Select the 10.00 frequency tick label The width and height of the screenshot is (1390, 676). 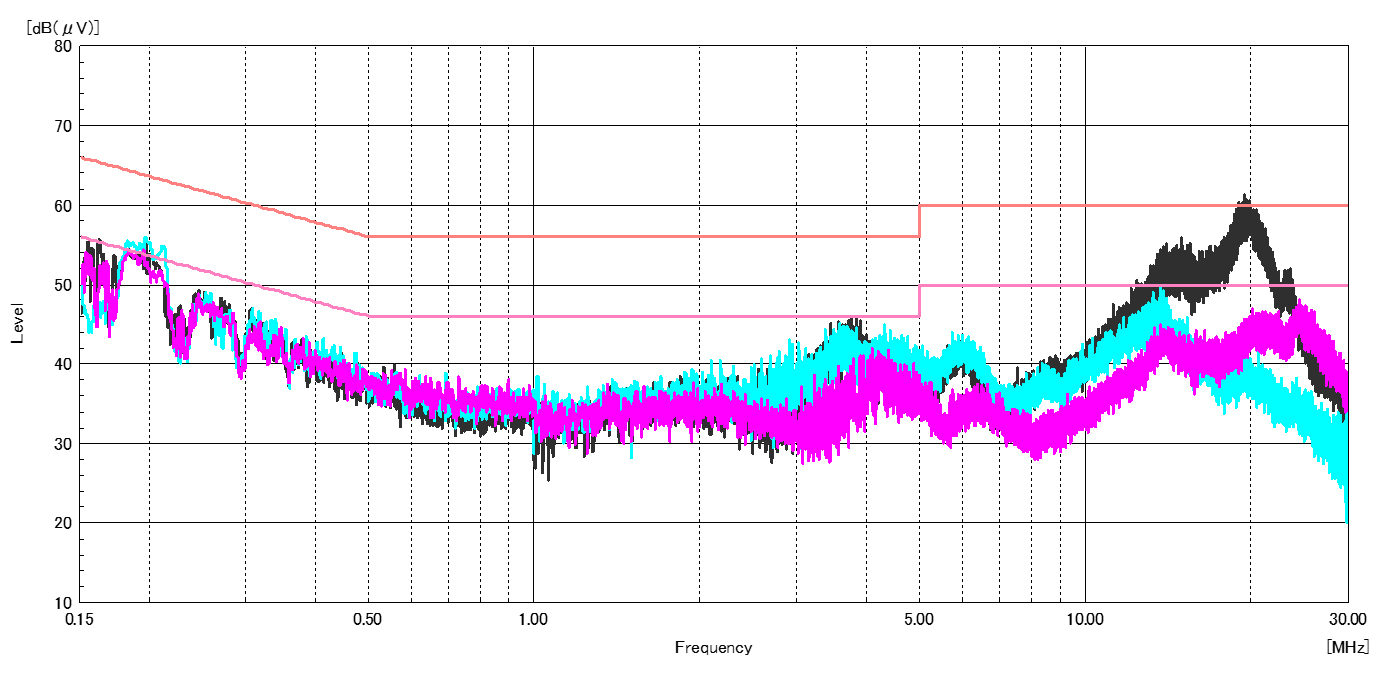click(1085, 619)
